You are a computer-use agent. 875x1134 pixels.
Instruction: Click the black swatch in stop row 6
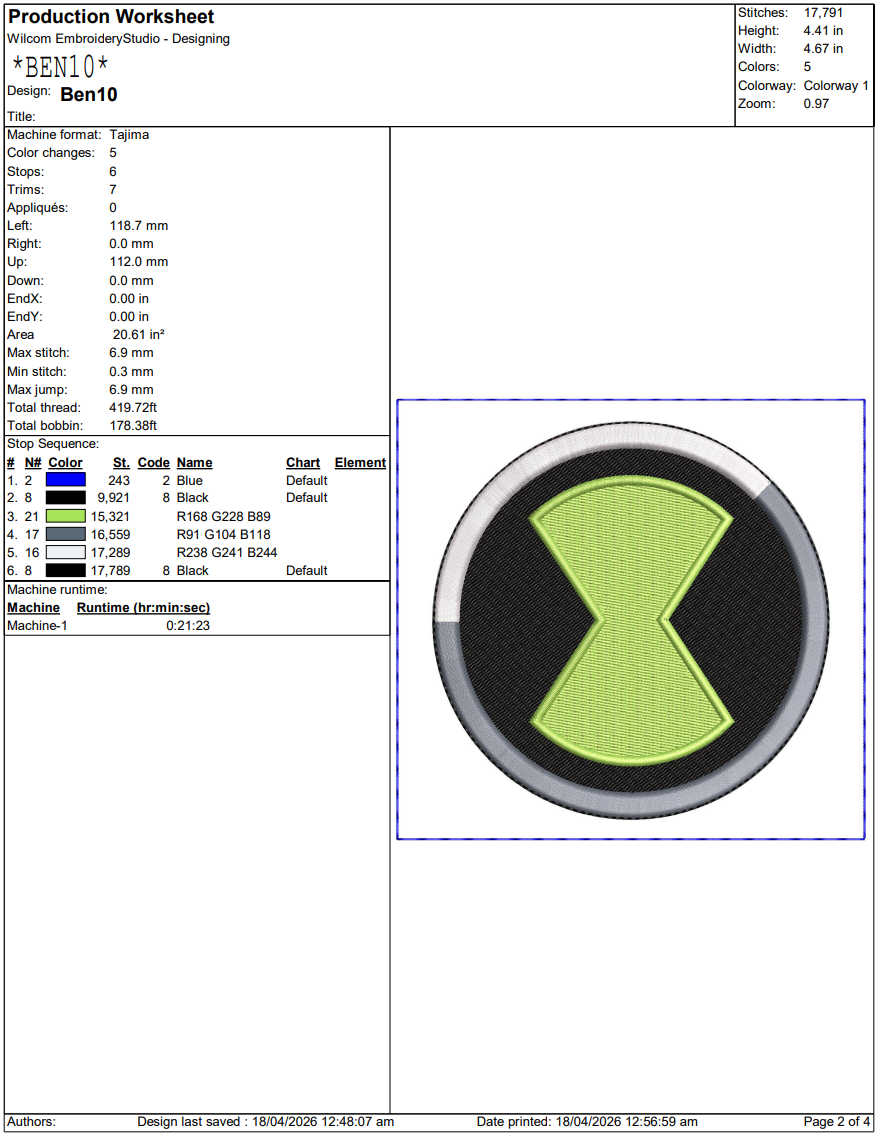point(65,571)
